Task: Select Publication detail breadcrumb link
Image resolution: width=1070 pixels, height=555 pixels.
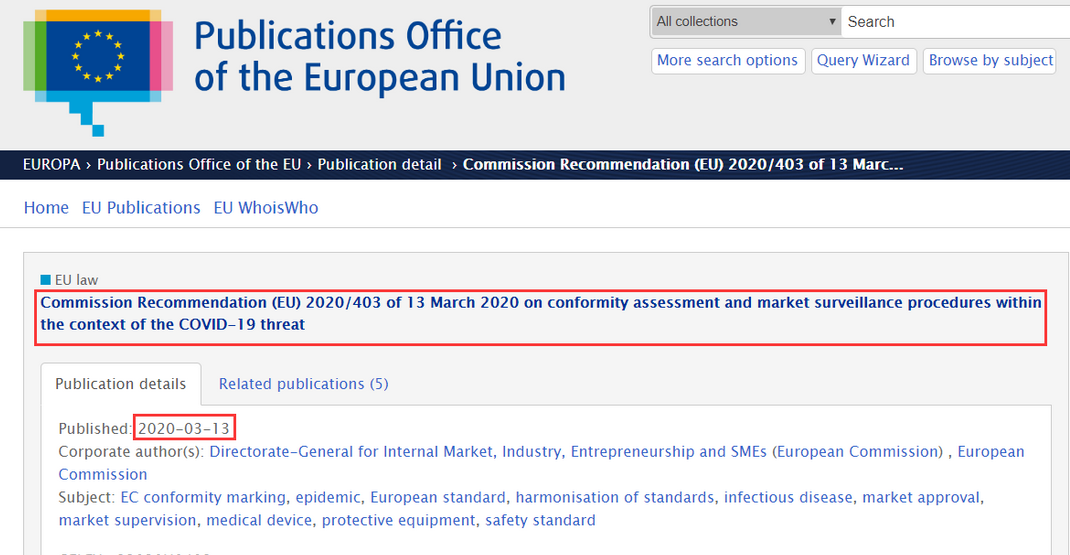Action: pos(379,164)
